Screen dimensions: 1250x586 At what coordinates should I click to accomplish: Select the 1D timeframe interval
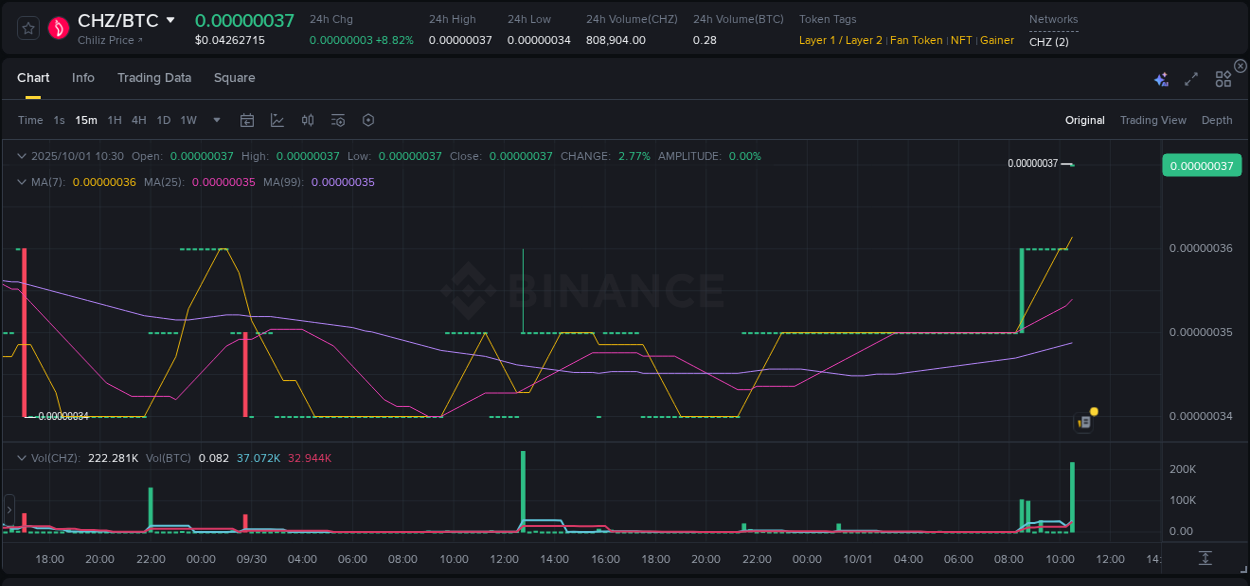[x=163, y=120]
